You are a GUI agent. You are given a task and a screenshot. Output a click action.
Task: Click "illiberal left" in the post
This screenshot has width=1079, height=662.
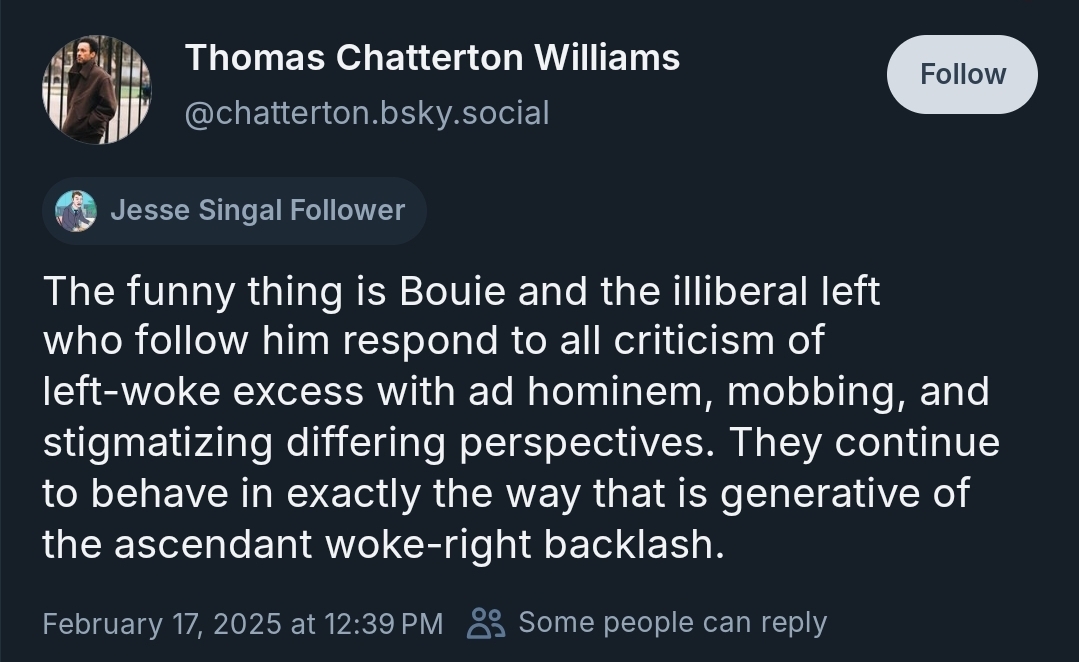[768, 291]
